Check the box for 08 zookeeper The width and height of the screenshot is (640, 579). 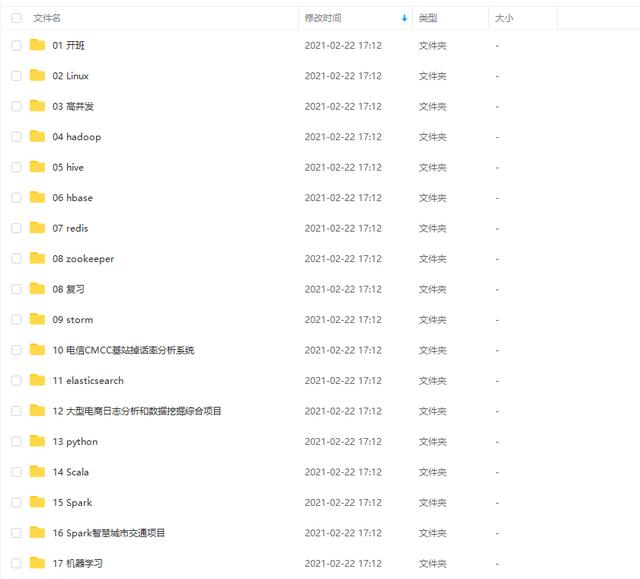[16, 259]
